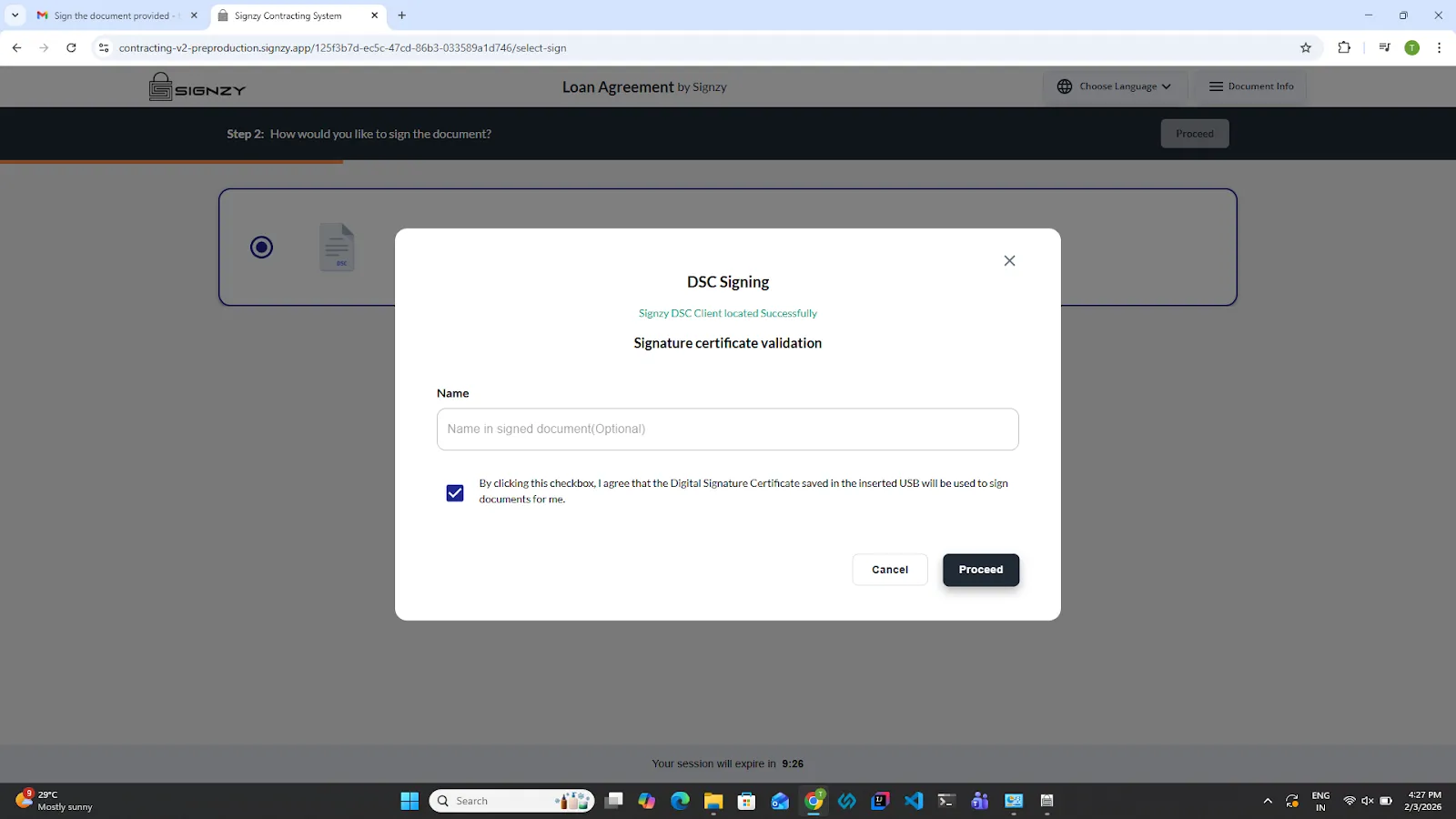Image resolution: width=1456 pixels, height=819 pixels.
Task: Click the Name in signed document field
Action: pyautogui.click(x=727, y=429)
